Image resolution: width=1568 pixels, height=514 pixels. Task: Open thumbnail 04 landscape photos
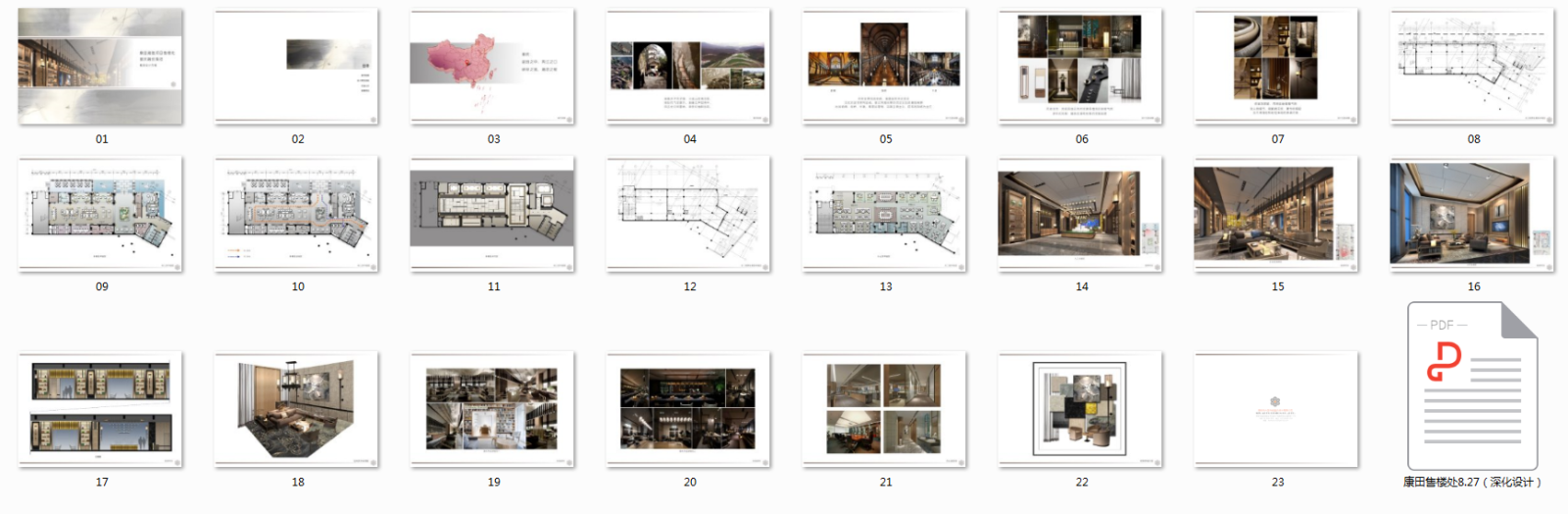(689, 67)
